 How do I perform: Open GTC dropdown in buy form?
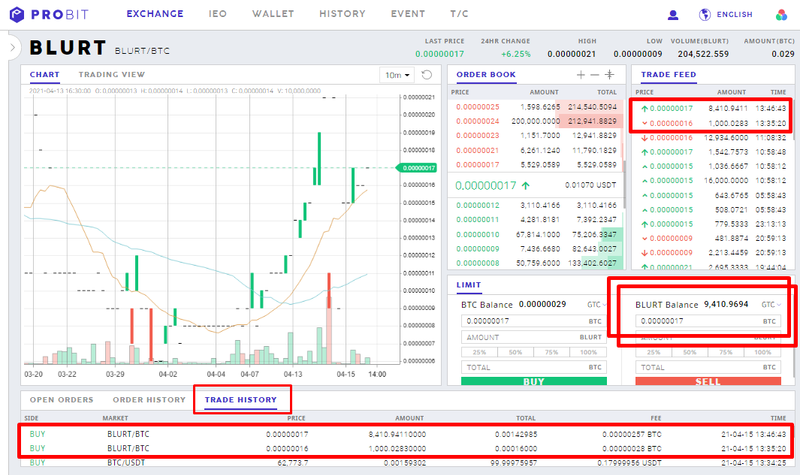point(596,305)
